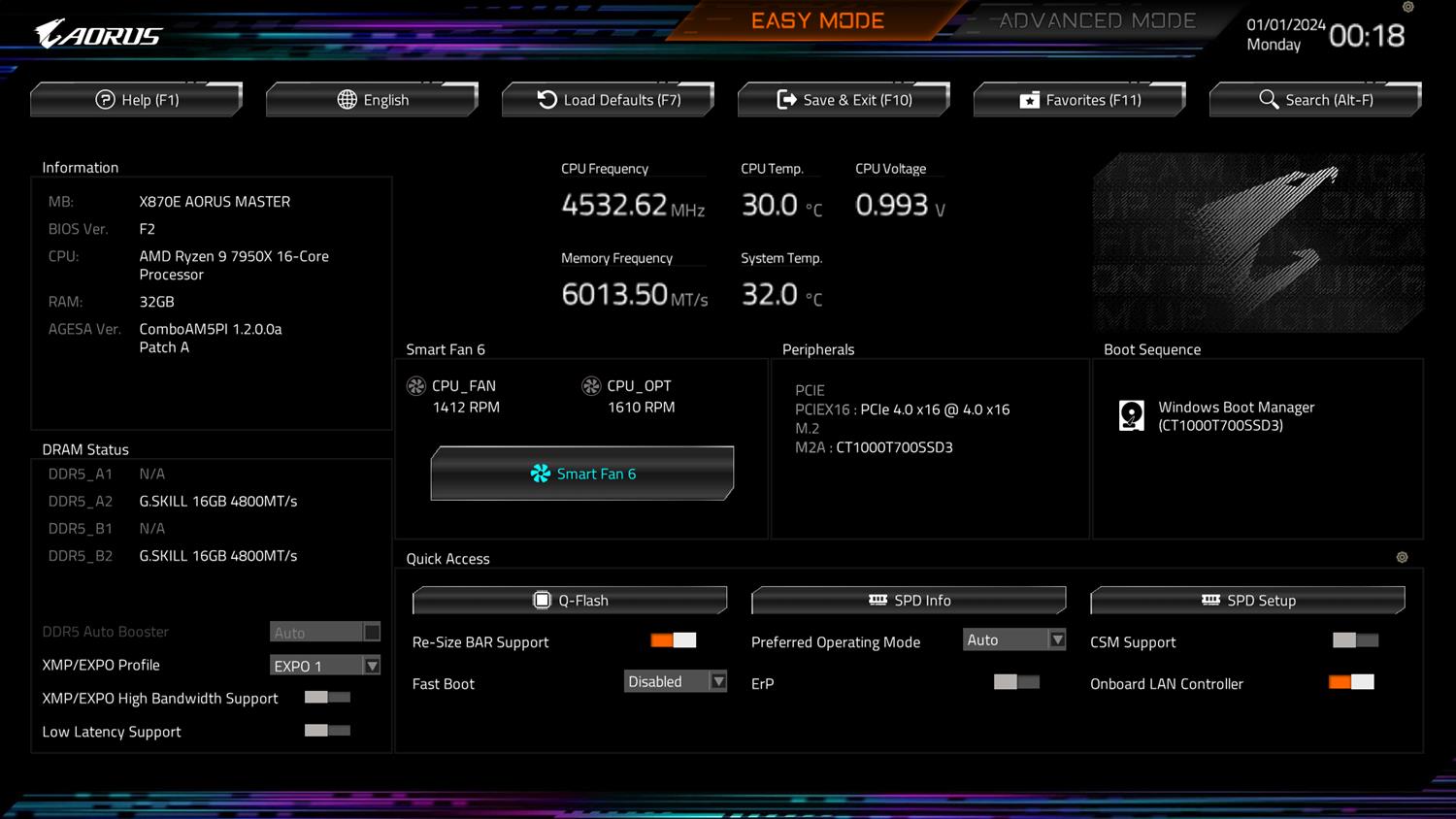Click the Search magnifier icon
This screenshot has width=1456, height=819.
1268,99
